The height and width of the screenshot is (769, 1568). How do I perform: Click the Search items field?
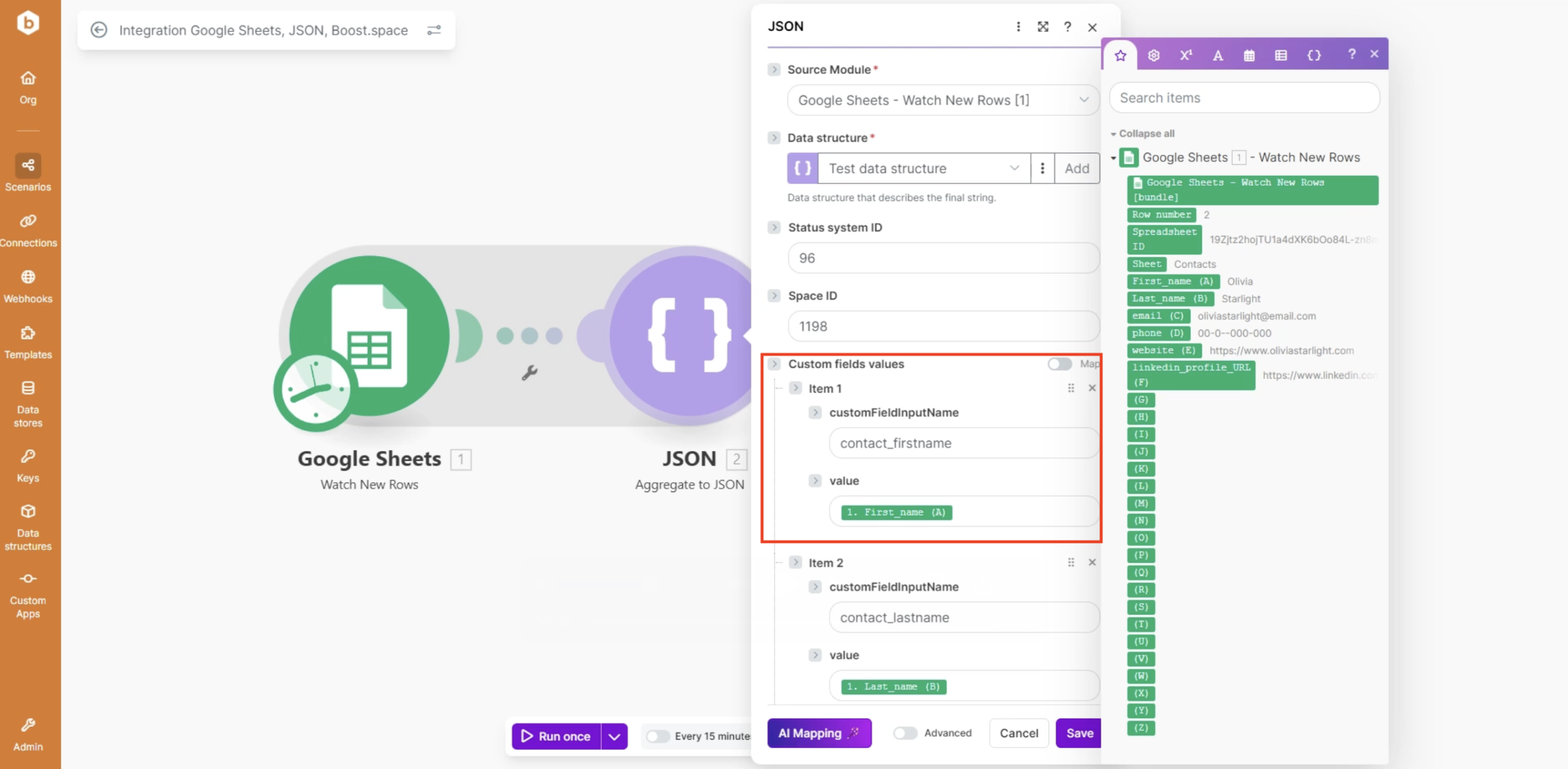tap(1244, 98)
